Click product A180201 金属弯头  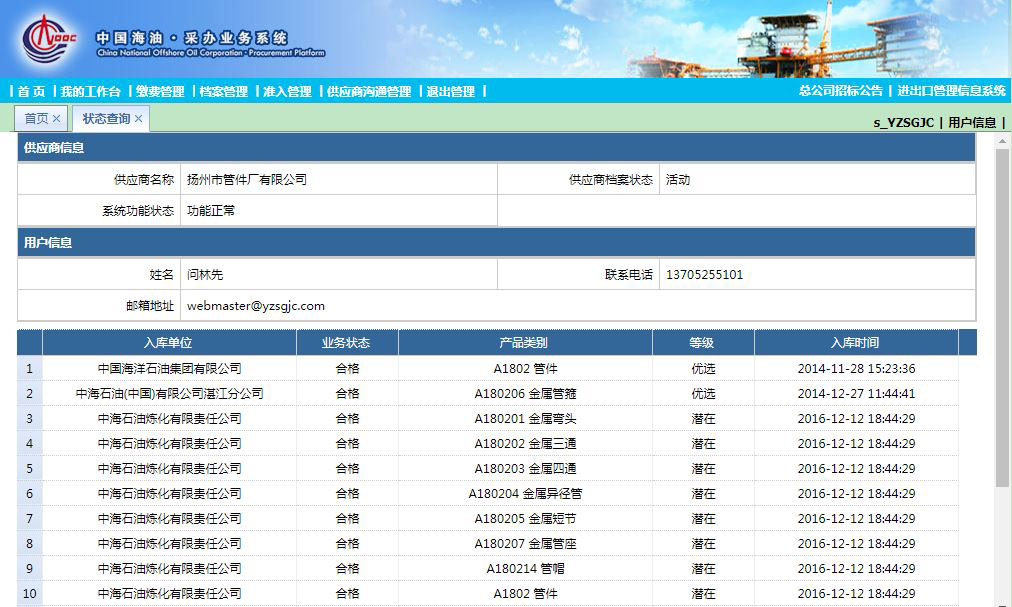click(x=525, y=418)
